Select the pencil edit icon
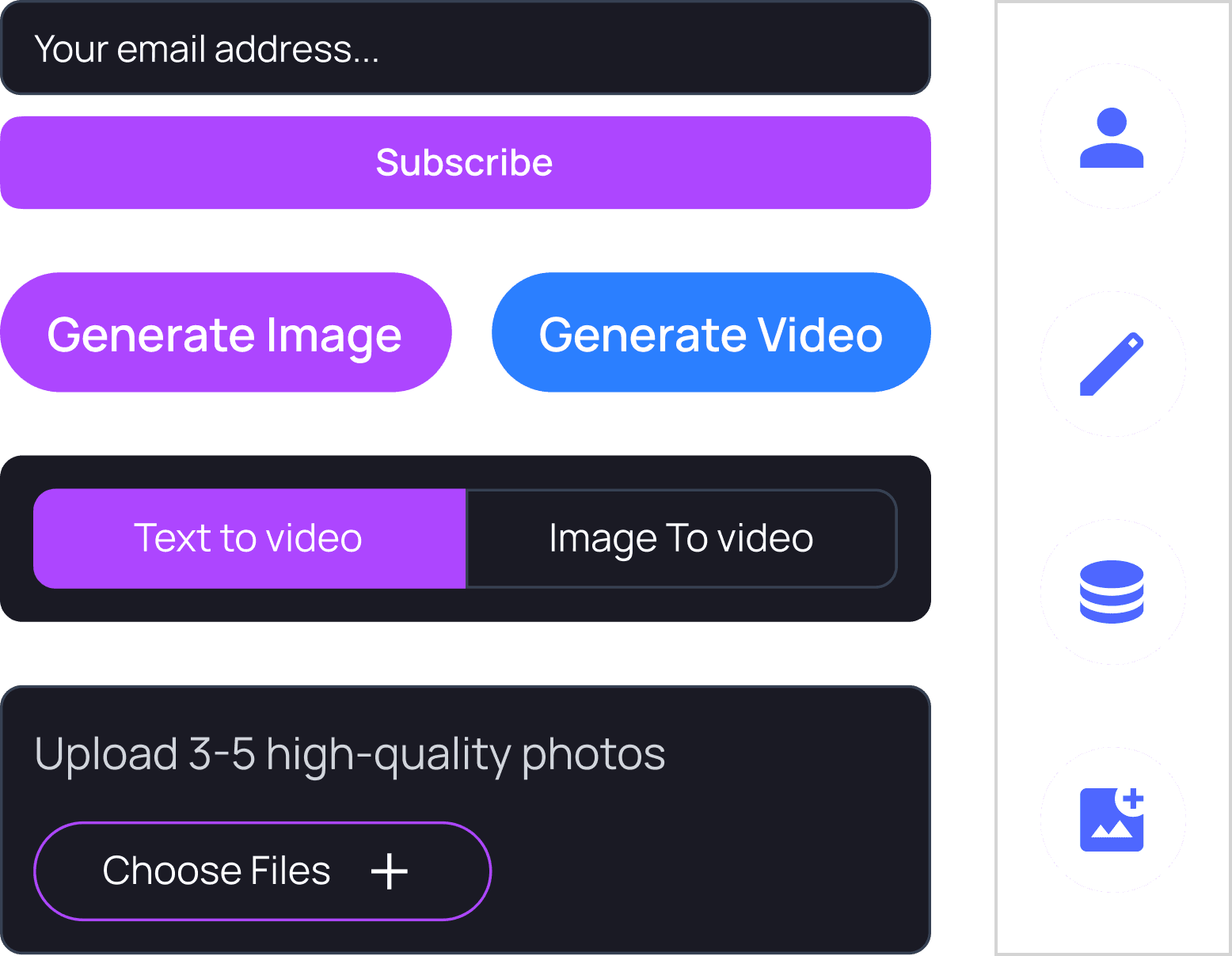1232x956 pixels. 1112,363
